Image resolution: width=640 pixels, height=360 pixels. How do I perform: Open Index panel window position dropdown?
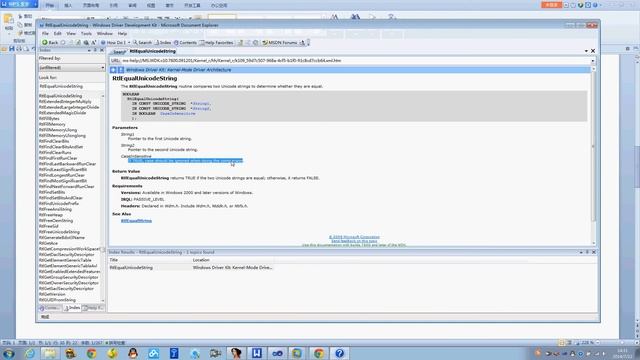click(89, 50)
